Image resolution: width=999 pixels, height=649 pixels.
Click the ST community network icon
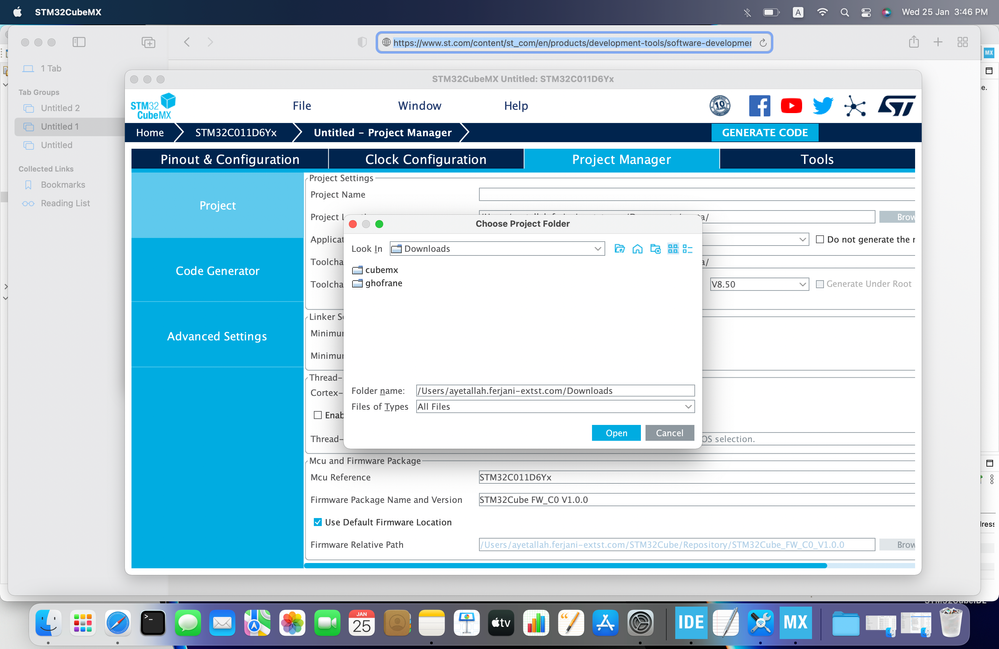coord(855,106)
